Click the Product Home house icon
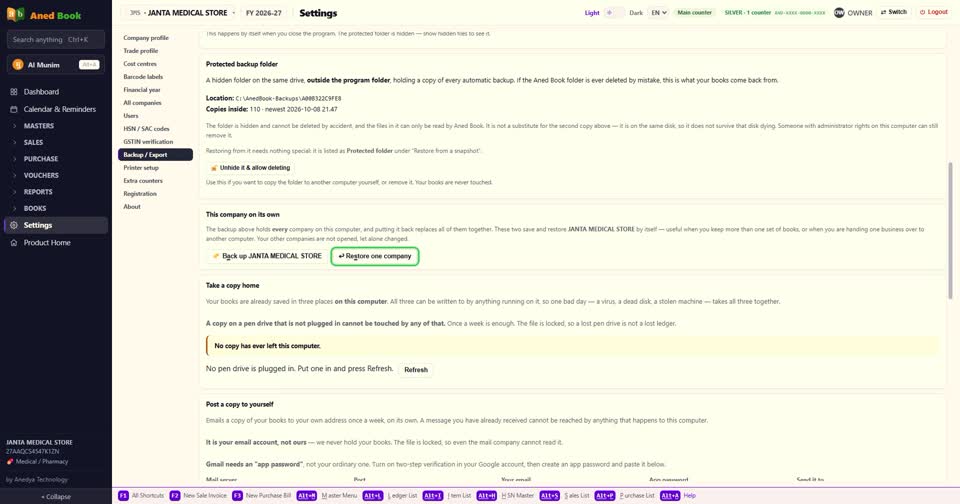960x504 pixels. [x=13, y=243]
